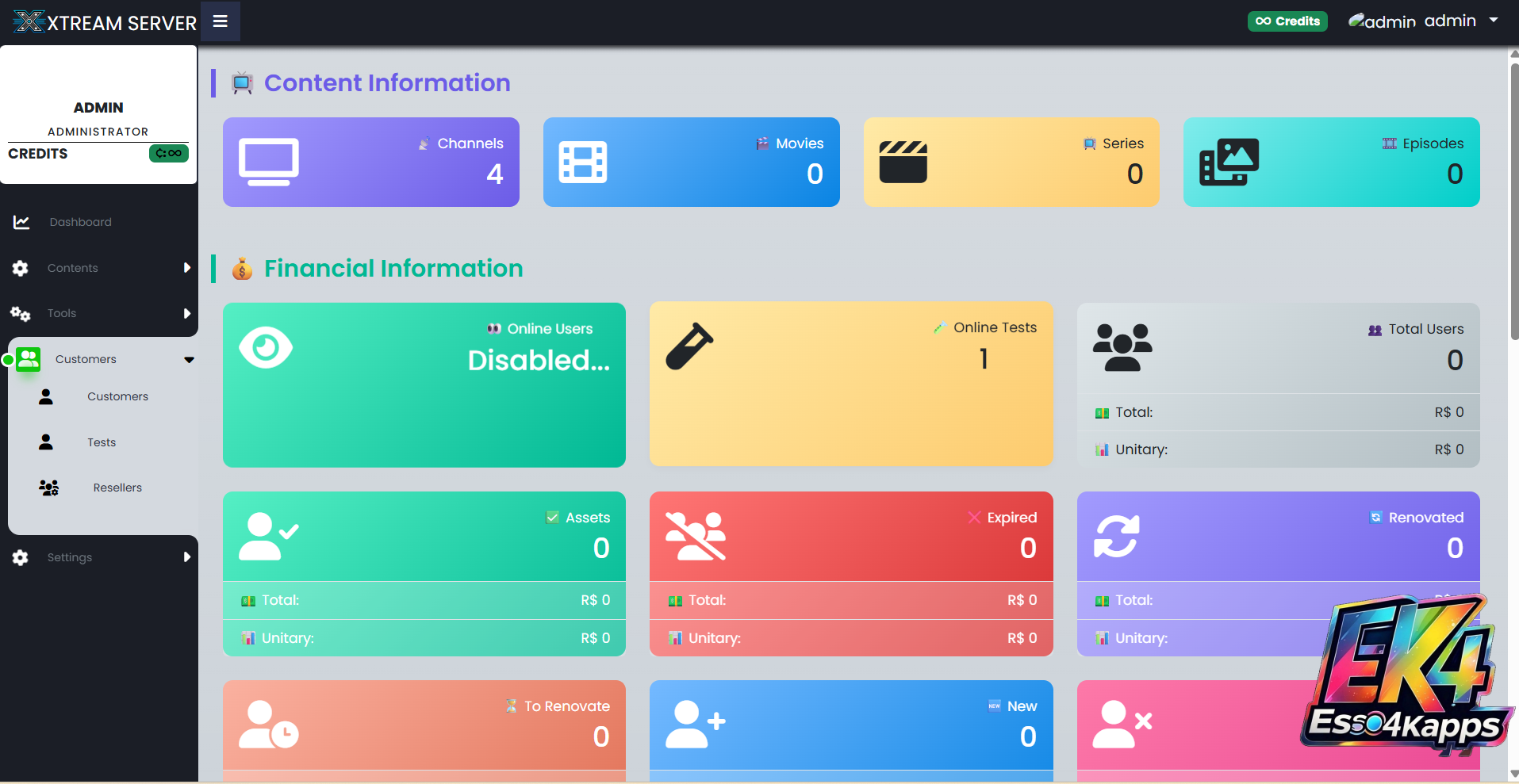The height and width of the screenshot is (784, 1519).
Task: Click the Episodes photo-video icon
Action: pyautogui.click(x=1229, y=163)
